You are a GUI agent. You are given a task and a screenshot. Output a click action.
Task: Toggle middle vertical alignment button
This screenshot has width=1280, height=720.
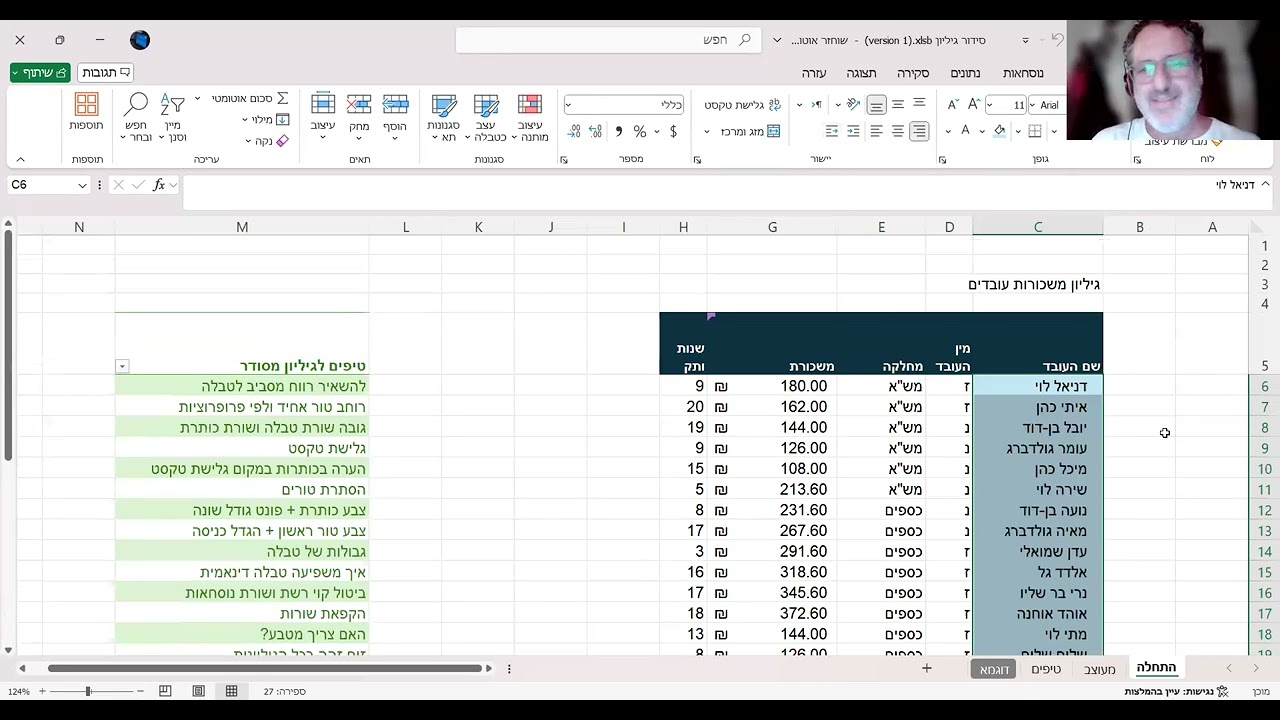pyautogui.click(x=897, y=104)
